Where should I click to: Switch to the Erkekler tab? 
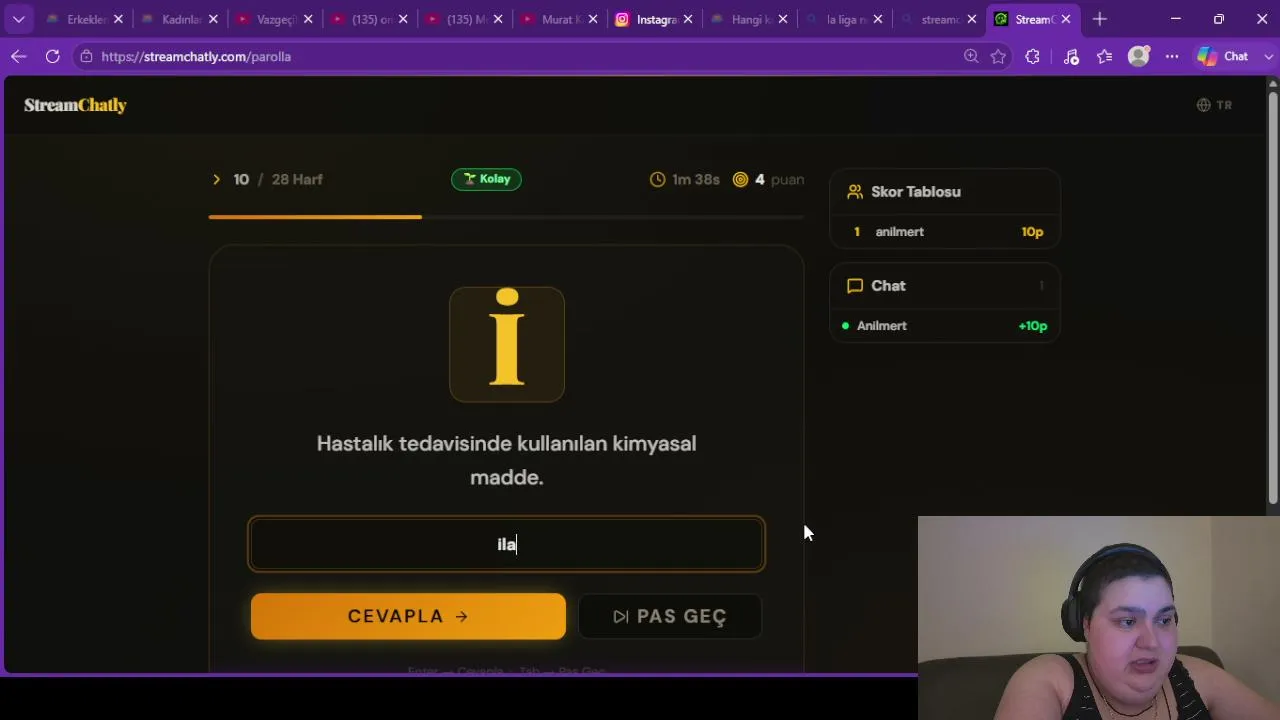click(84, 20)
